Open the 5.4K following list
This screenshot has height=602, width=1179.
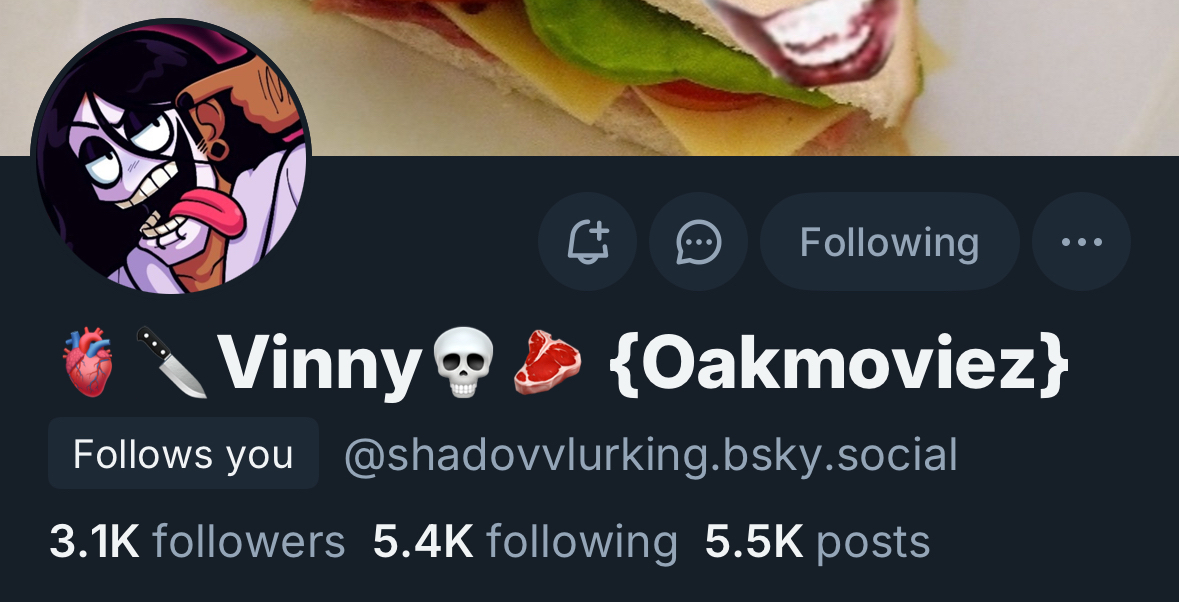point(525,542)
